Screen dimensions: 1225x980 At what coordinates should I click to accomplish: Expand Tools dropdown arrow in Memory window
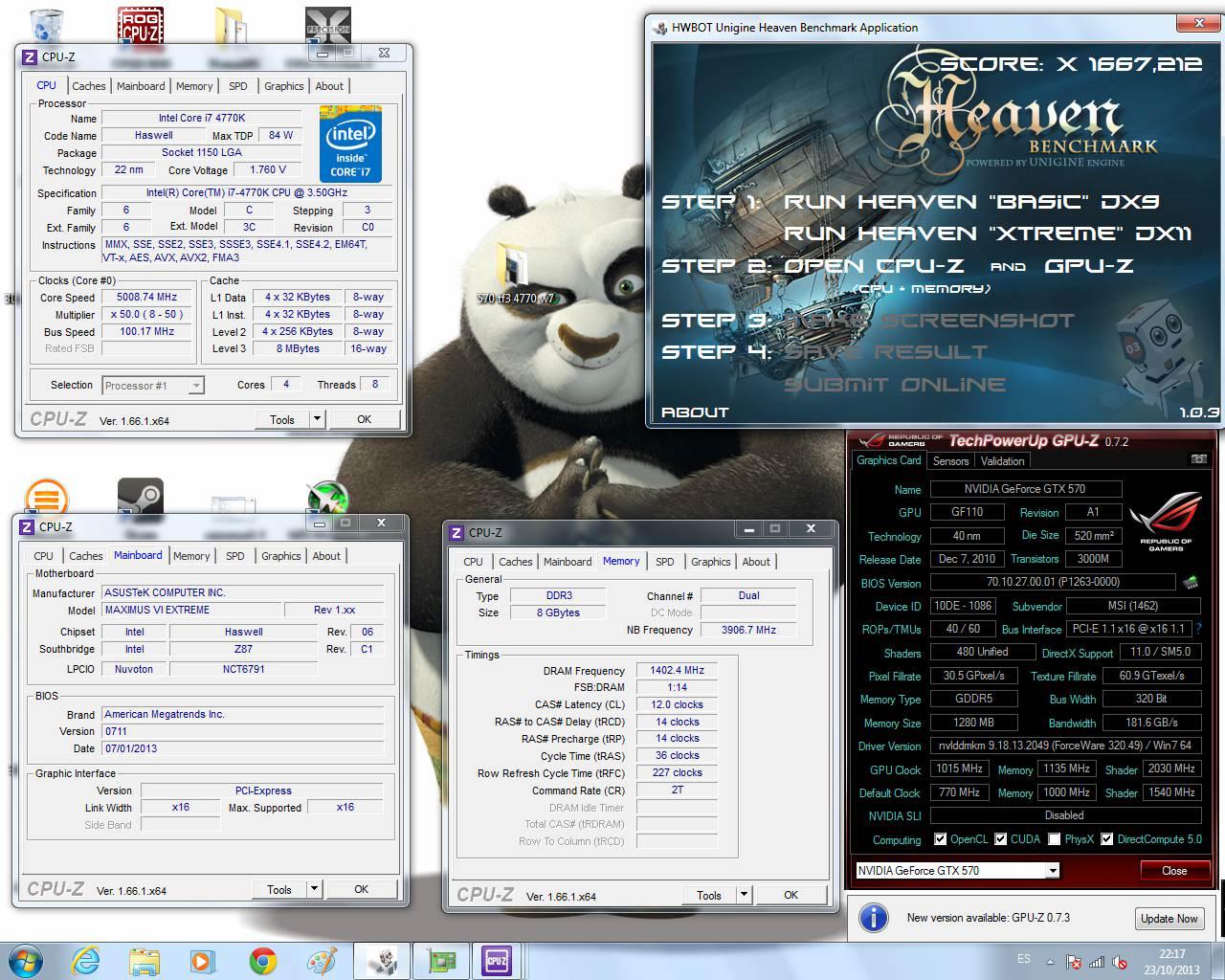click(744, 895)
